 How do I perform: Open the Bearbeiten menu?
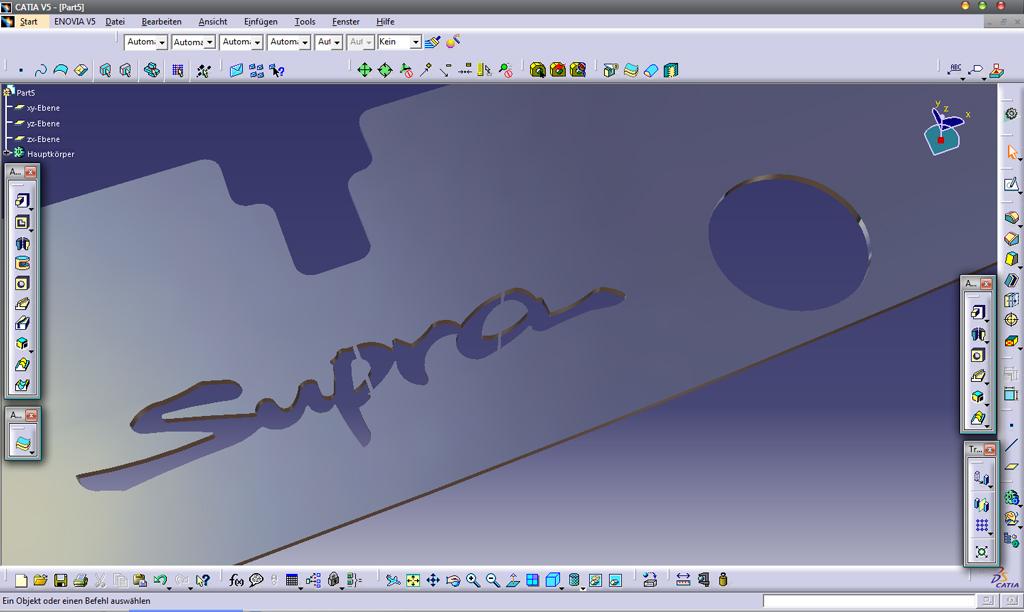click(161, 22)
